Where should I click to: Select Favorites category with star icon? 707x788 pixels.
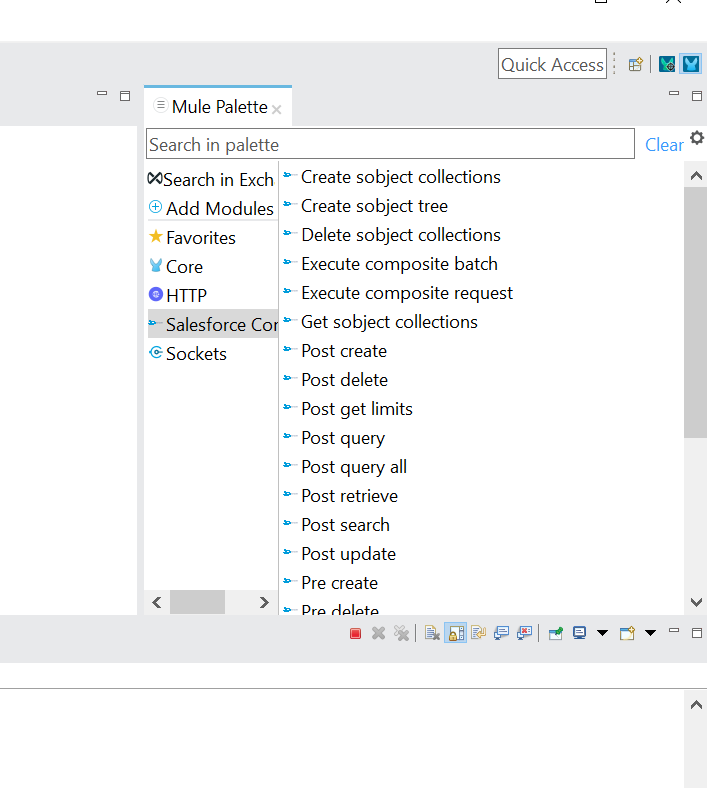pos(200,238)
